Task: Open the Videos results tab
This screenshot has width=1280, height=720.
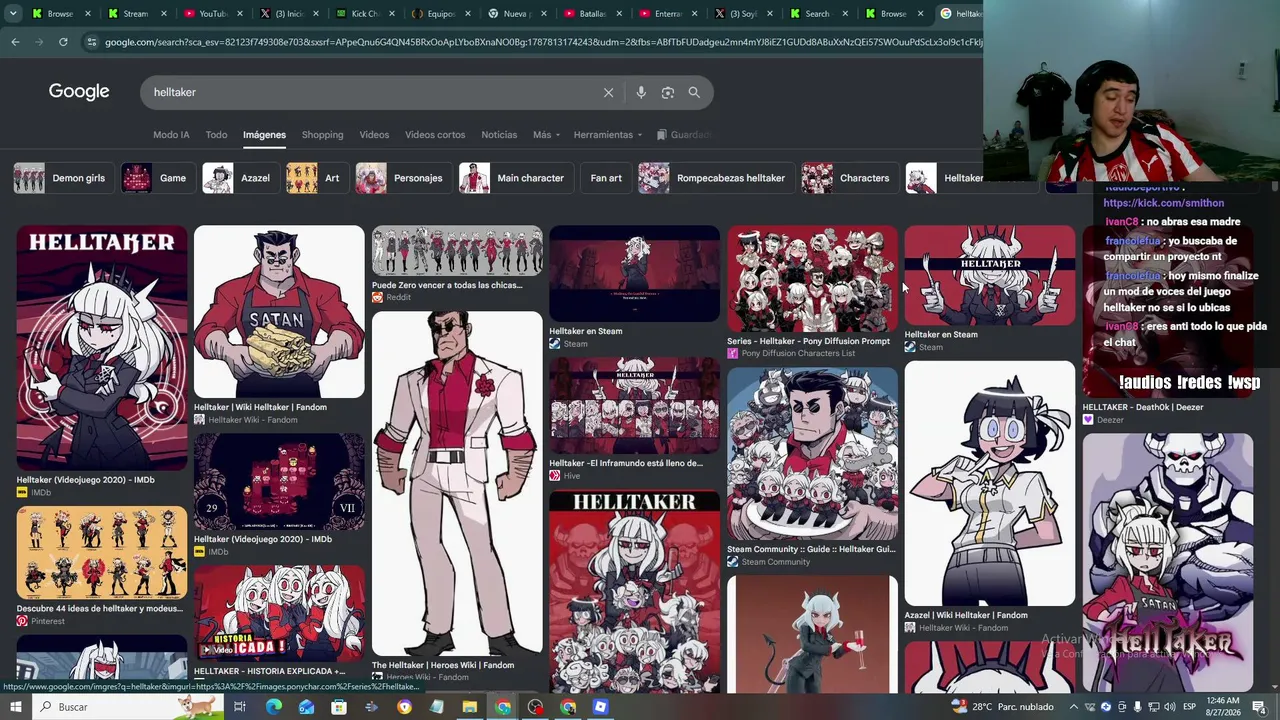Action: pos(374,135)
